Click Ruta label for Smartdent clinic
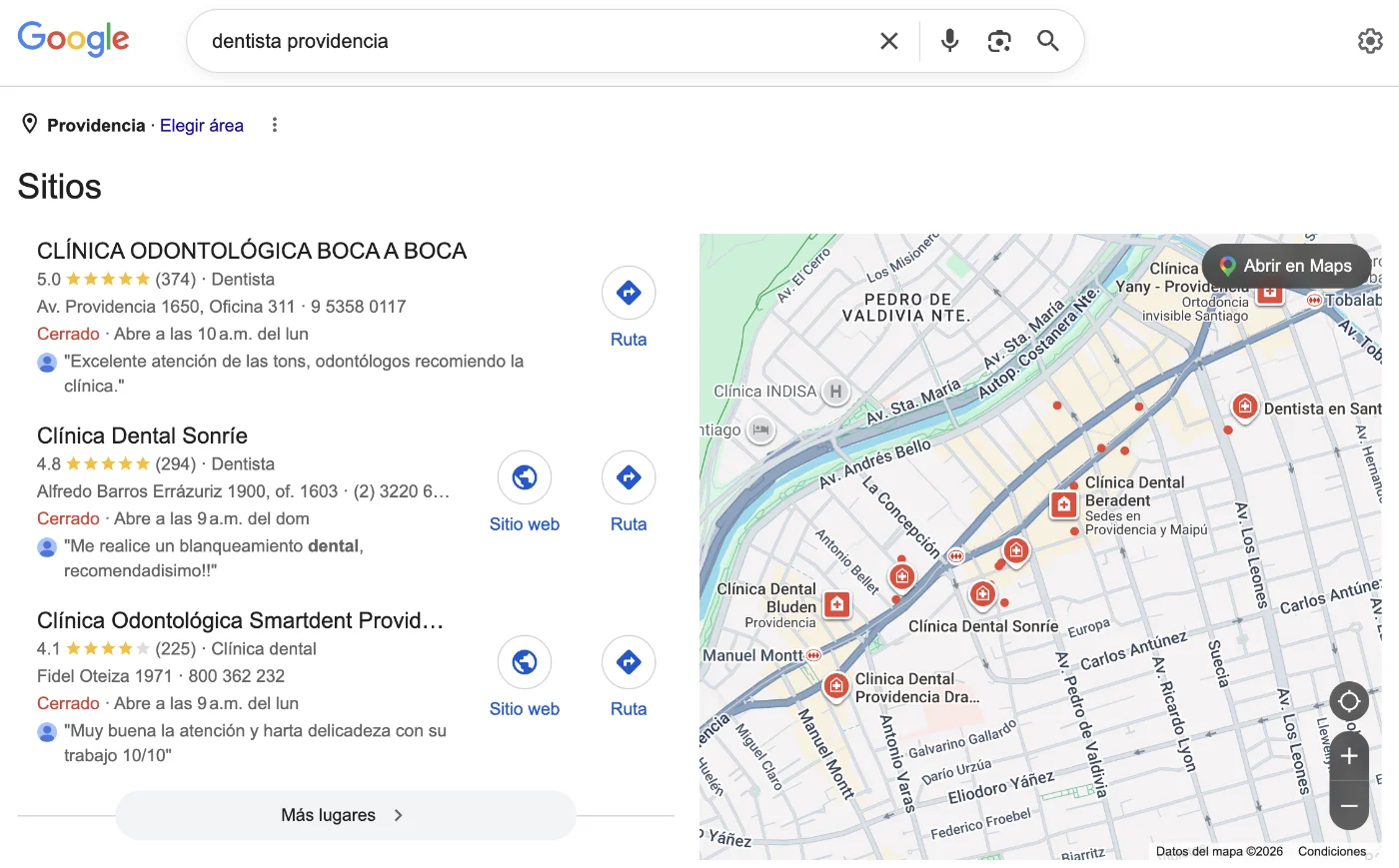1399x868 pixels. click(629, 709)
